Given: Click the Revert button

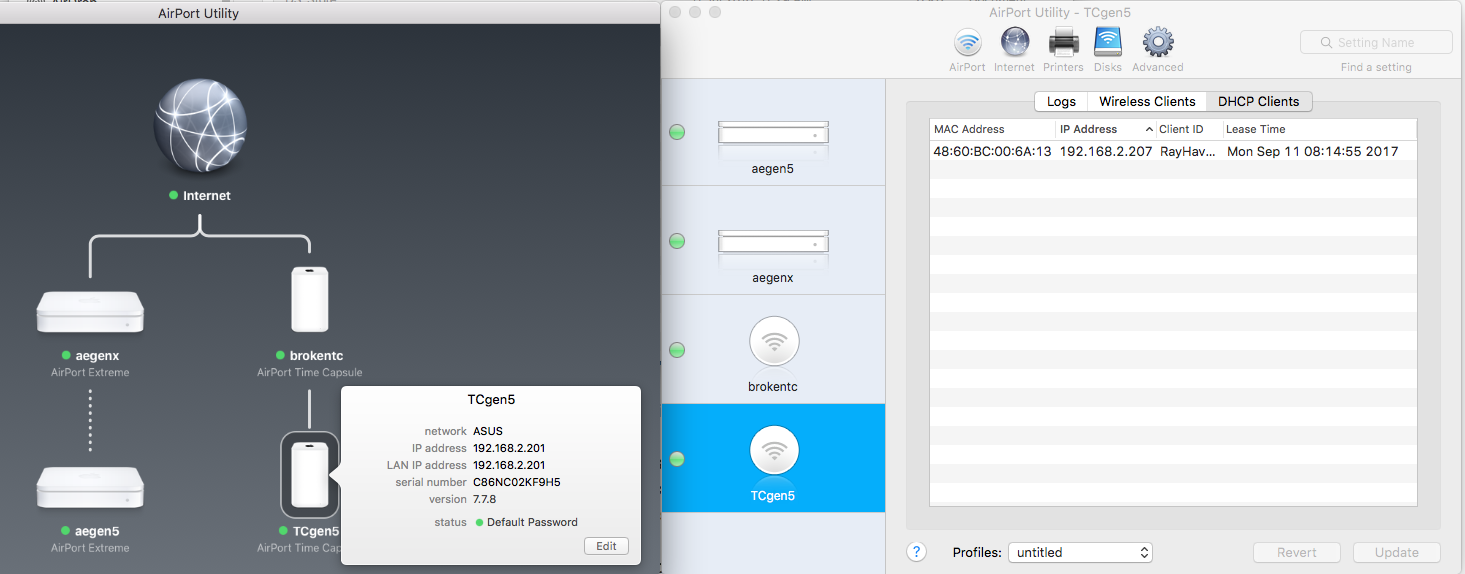Looking at the screenshot, I should pyautogui.click(x=1297, y=552).
